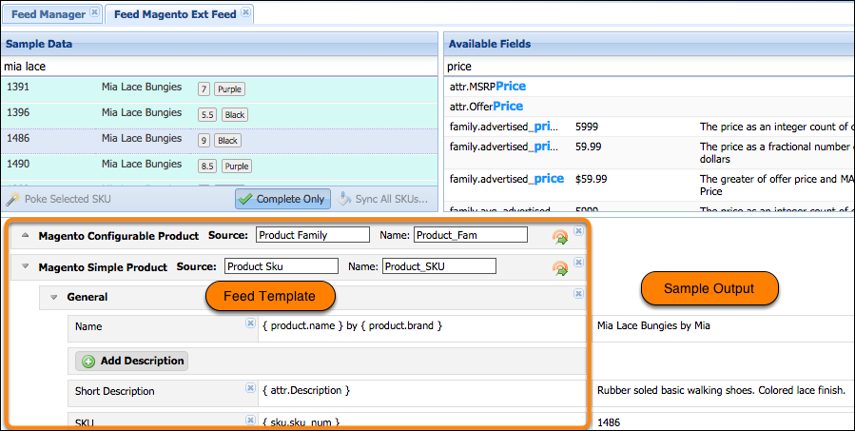This screenshot has height=431, width=855.
Task: Click the Black tag in row 1396
Action: pos(235,115)
